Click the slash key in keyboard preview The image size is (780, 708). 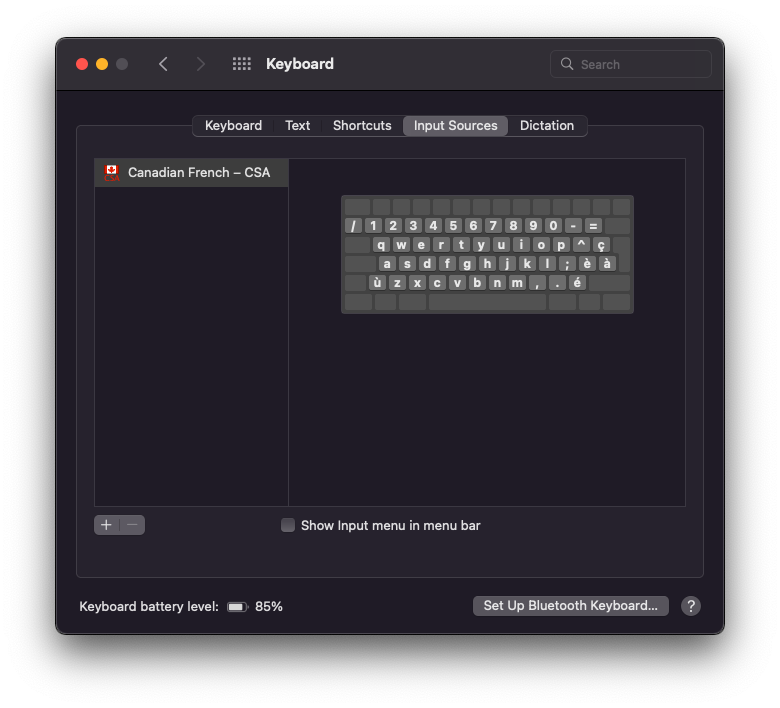click(353, 226)
